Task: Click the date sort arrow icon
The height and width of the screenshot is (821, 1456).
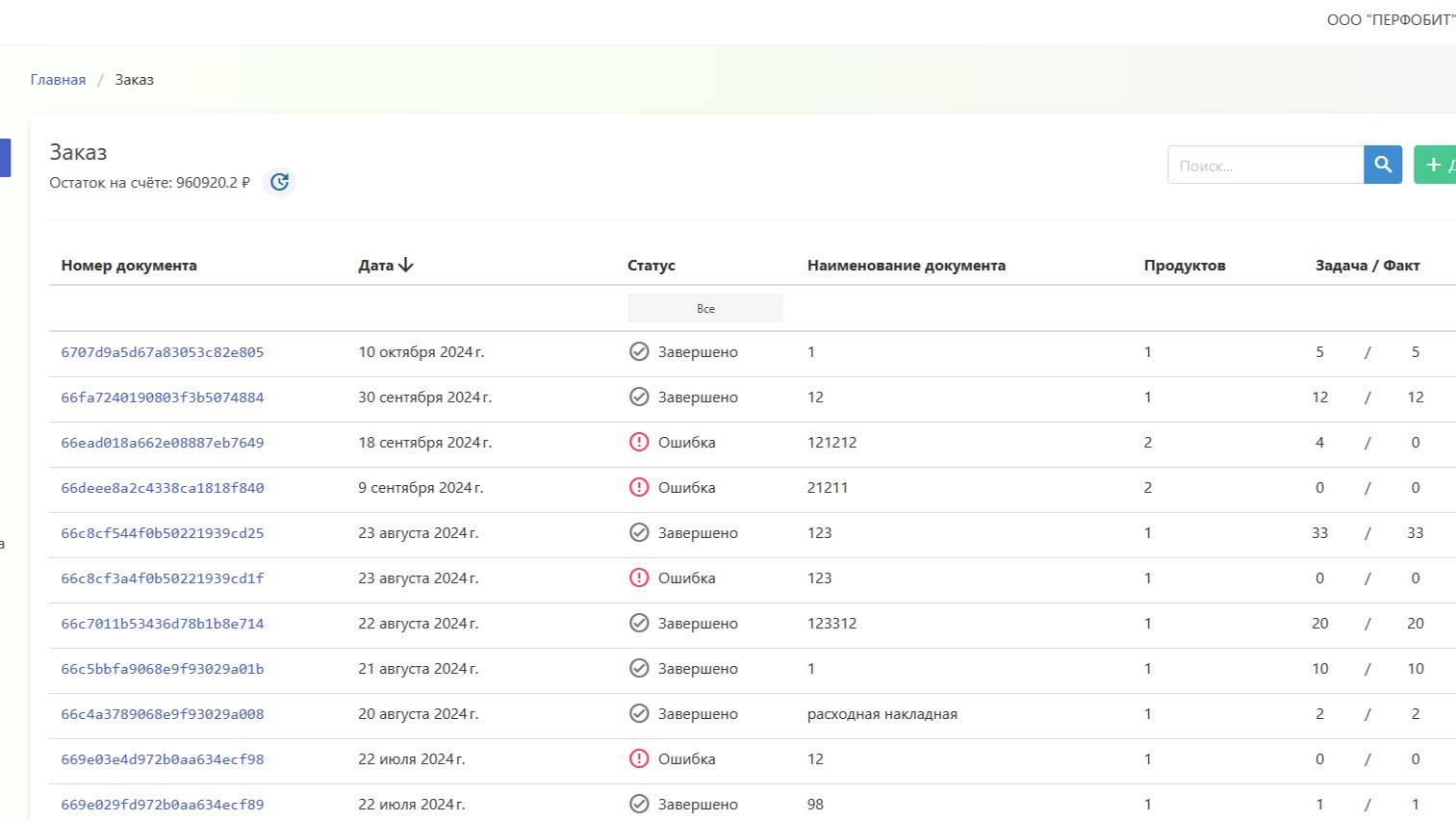Action: coord(406,265)
